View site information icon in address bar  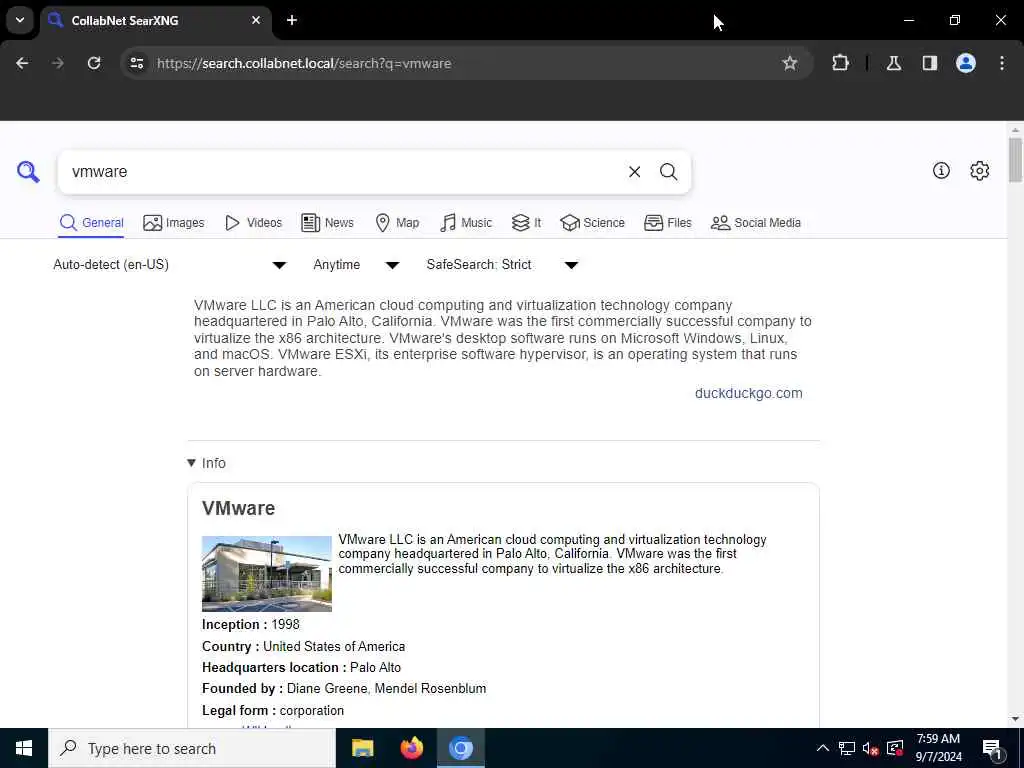[136, 63]
